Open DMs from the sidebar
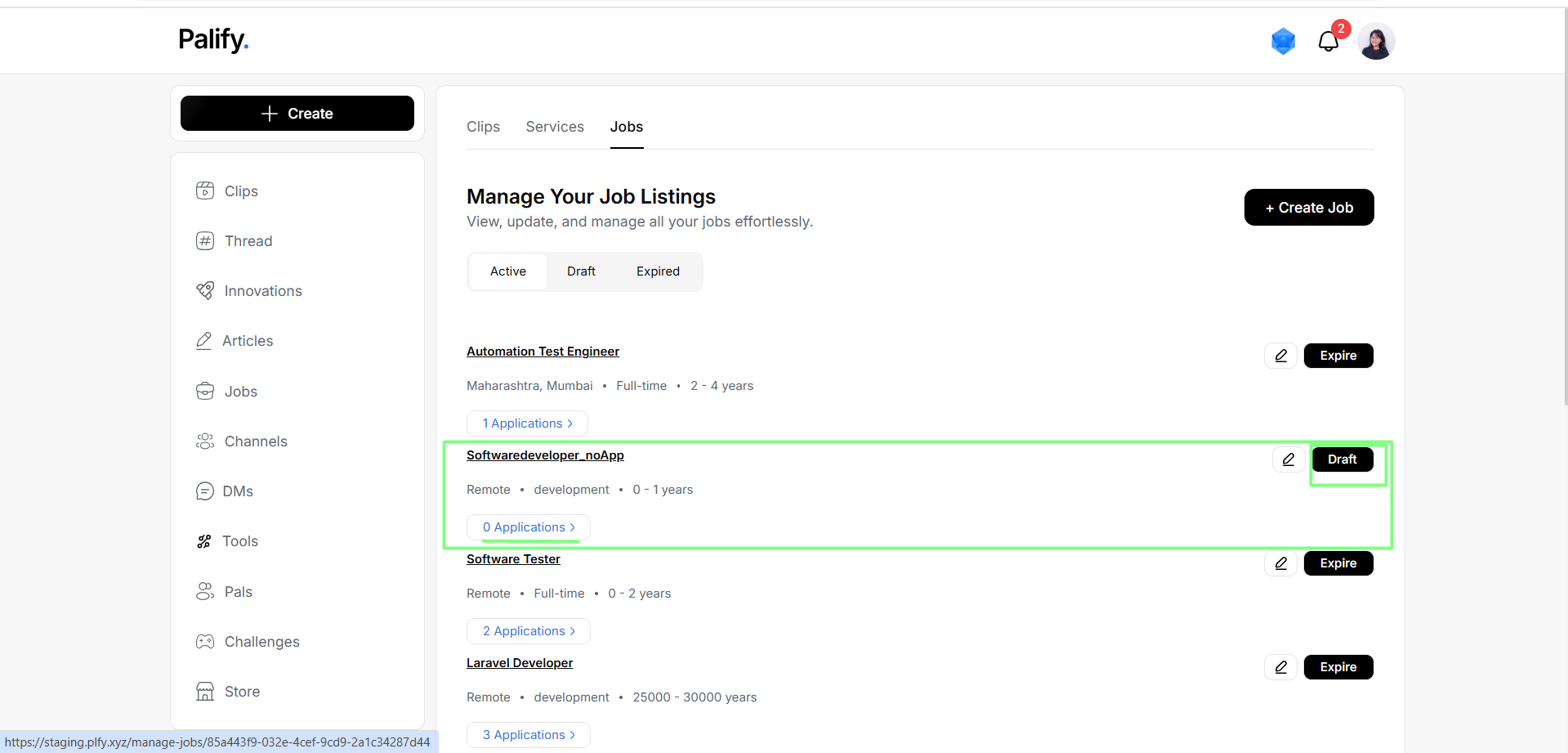 click(225, 491)
